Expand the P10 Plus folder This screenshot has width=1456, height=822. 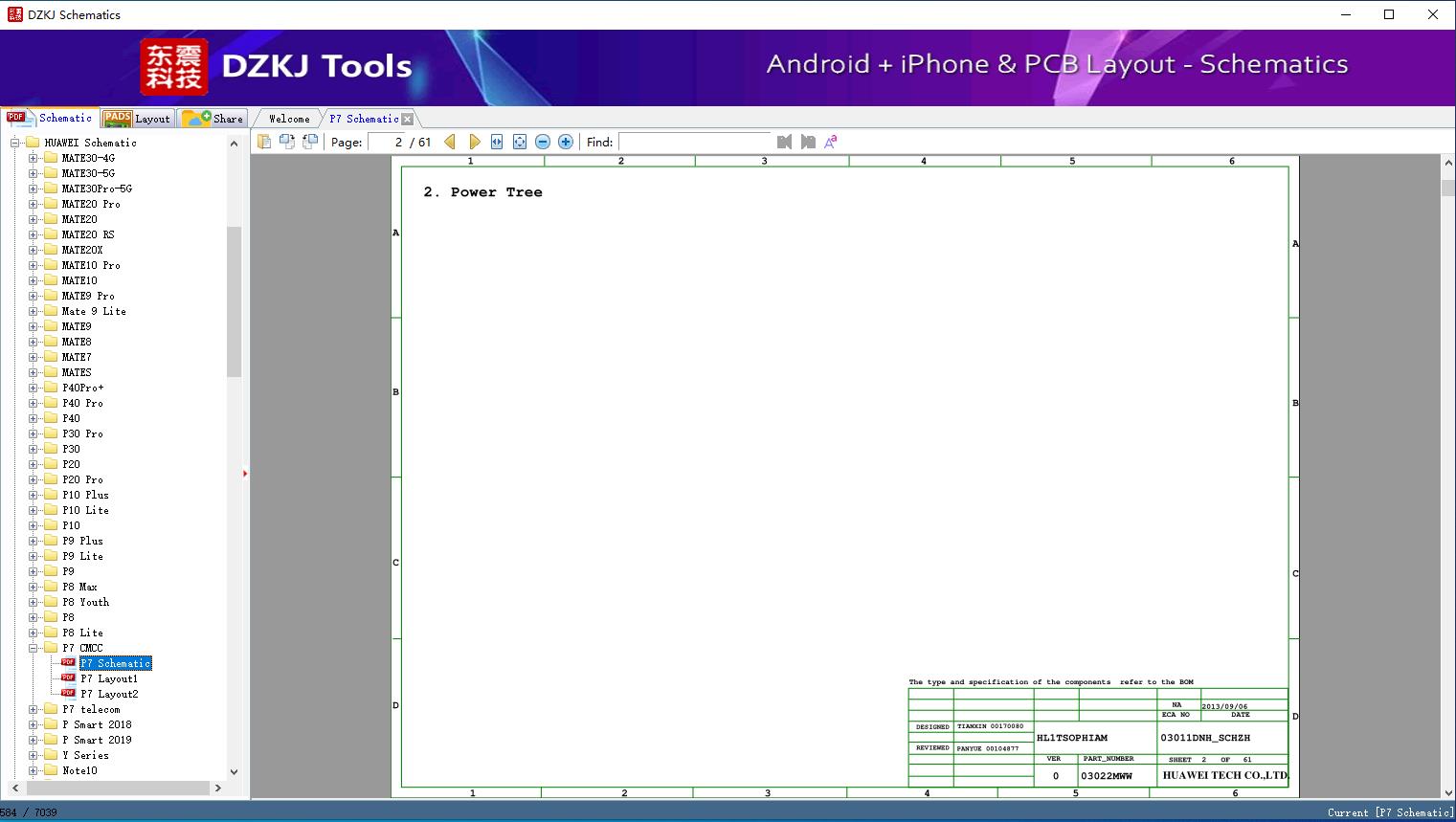coord(34,495)
